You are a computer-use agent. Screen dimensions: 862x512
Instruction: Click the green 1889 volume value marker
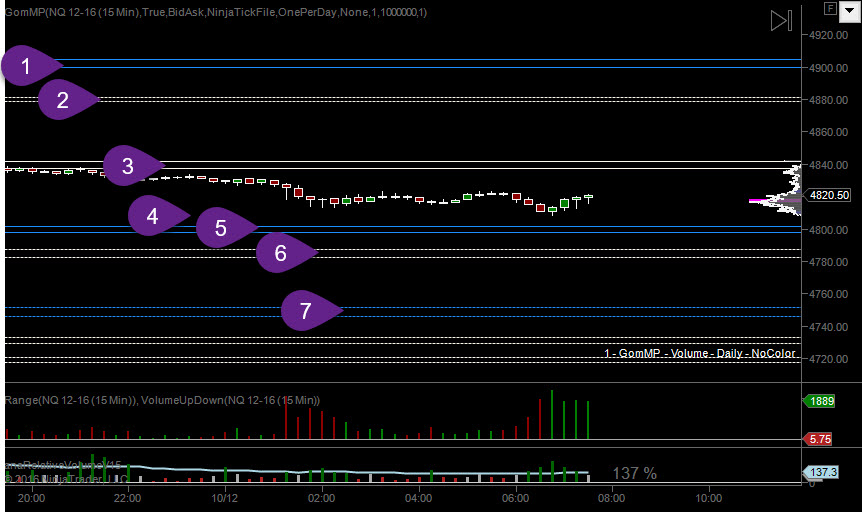[x=820, y=401]
